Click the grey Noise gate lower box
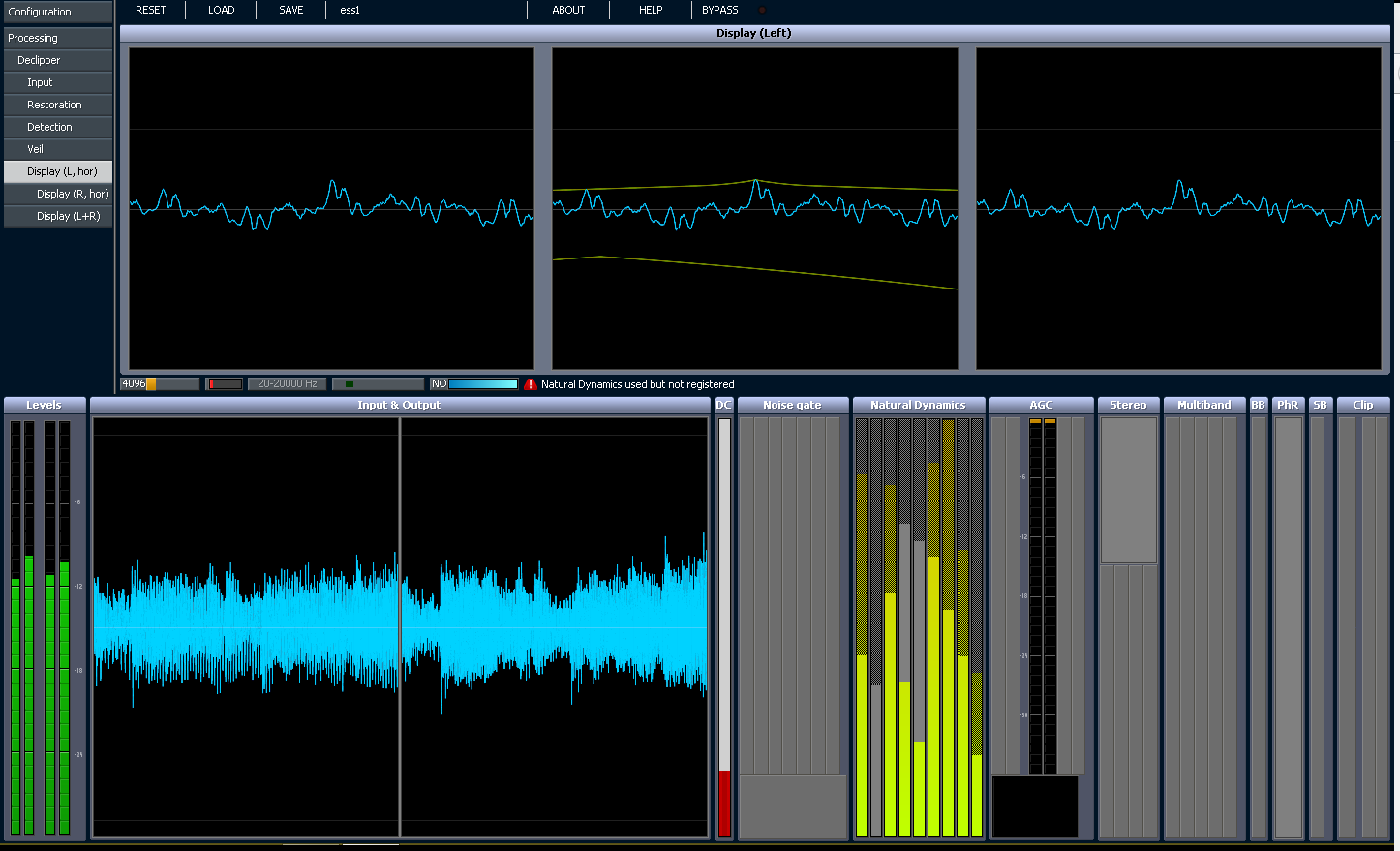 pos(793,806)
